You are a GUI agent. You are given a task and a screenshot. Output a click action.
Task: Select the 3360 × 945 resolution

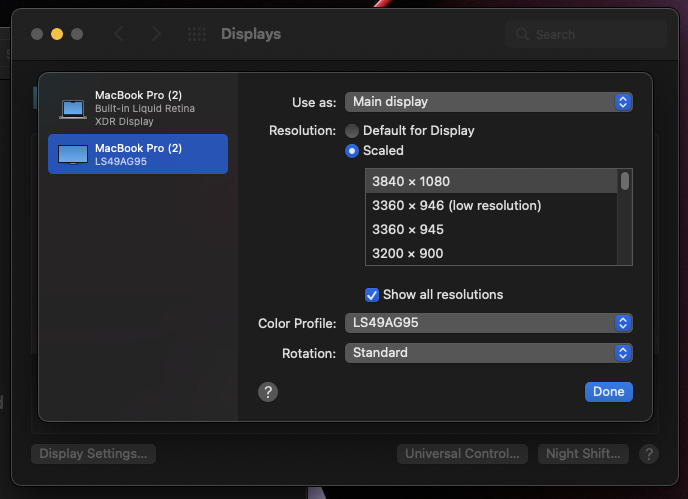click(x=491, y=230)
